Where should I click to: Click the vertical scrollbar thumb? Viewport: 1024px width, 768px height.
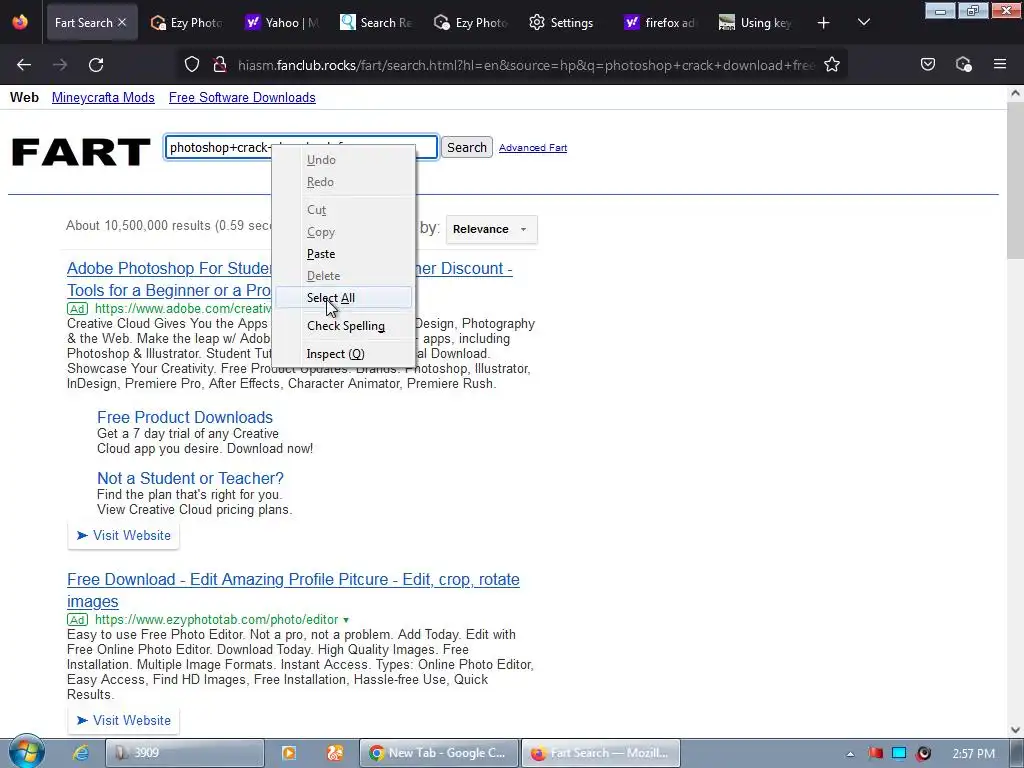1016,180
